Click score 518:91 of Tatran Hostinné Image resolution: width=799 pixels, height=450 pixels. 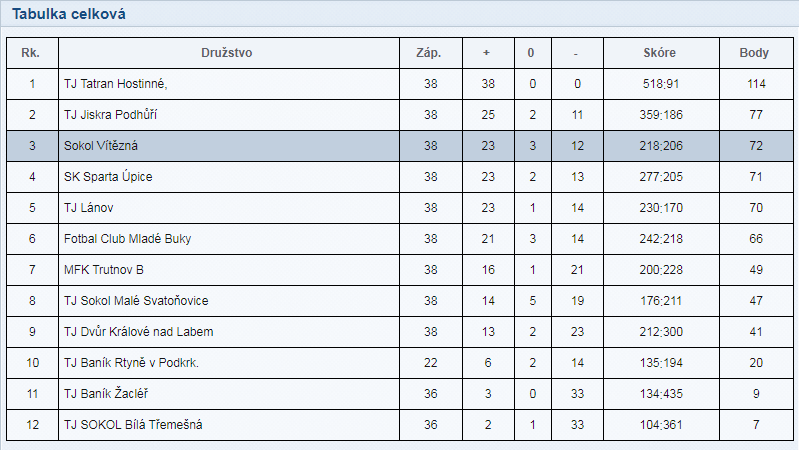point(661,84)
